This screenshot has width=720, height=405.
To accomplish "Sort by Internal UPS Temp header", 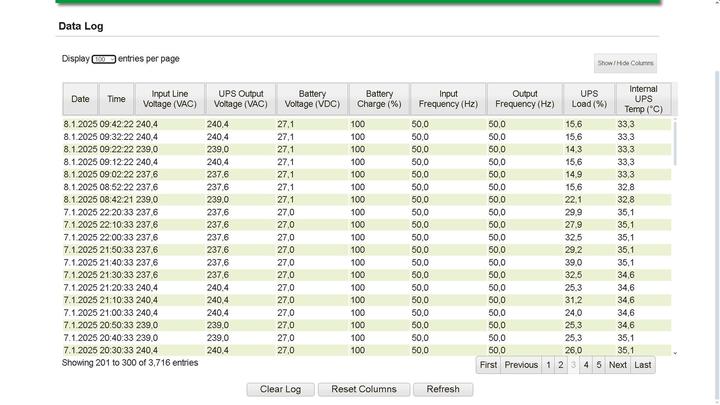I will [643, 99].
